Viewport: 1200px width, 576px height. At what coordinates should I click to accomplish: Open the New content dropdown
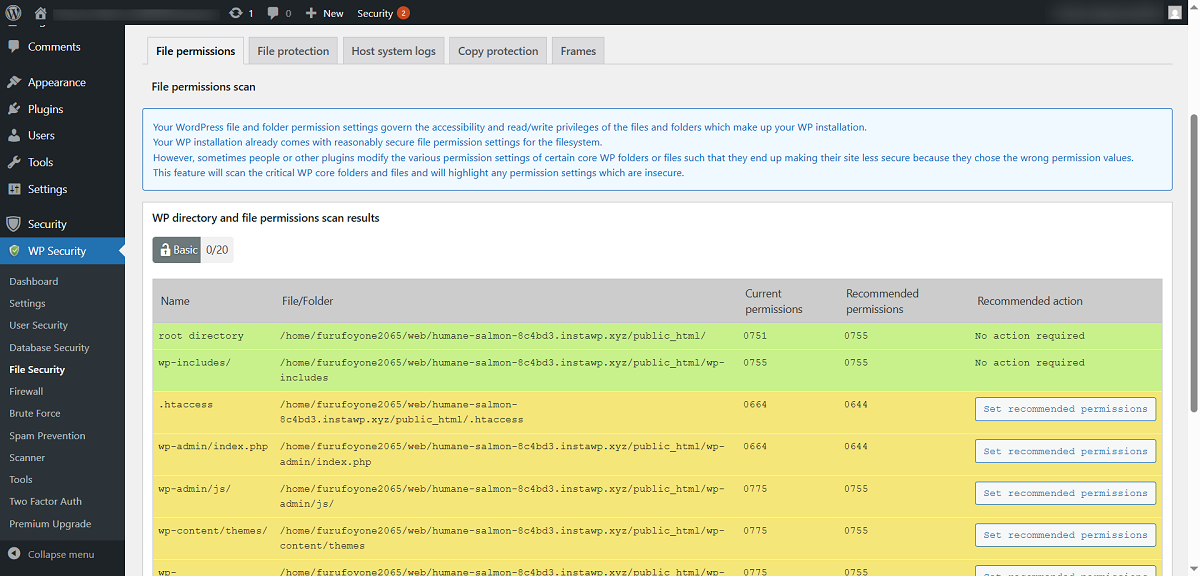point(324,13)
